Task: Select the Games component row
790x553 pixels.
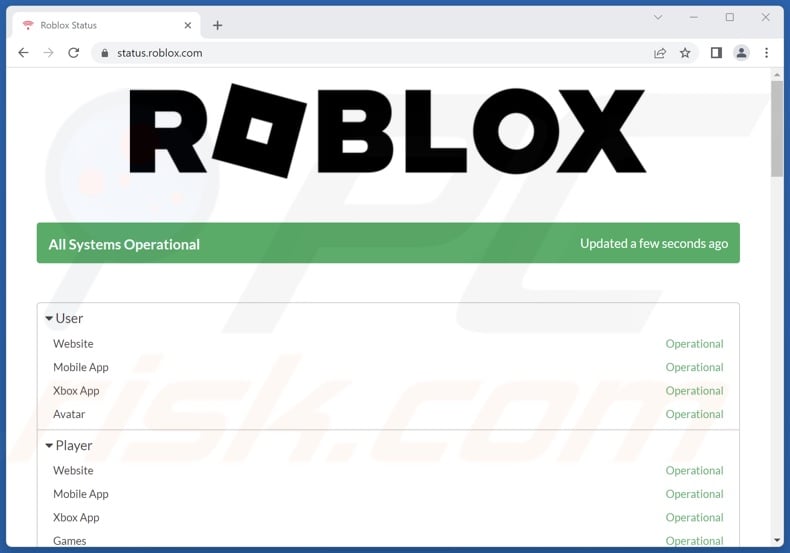Action: coord(388,540)
